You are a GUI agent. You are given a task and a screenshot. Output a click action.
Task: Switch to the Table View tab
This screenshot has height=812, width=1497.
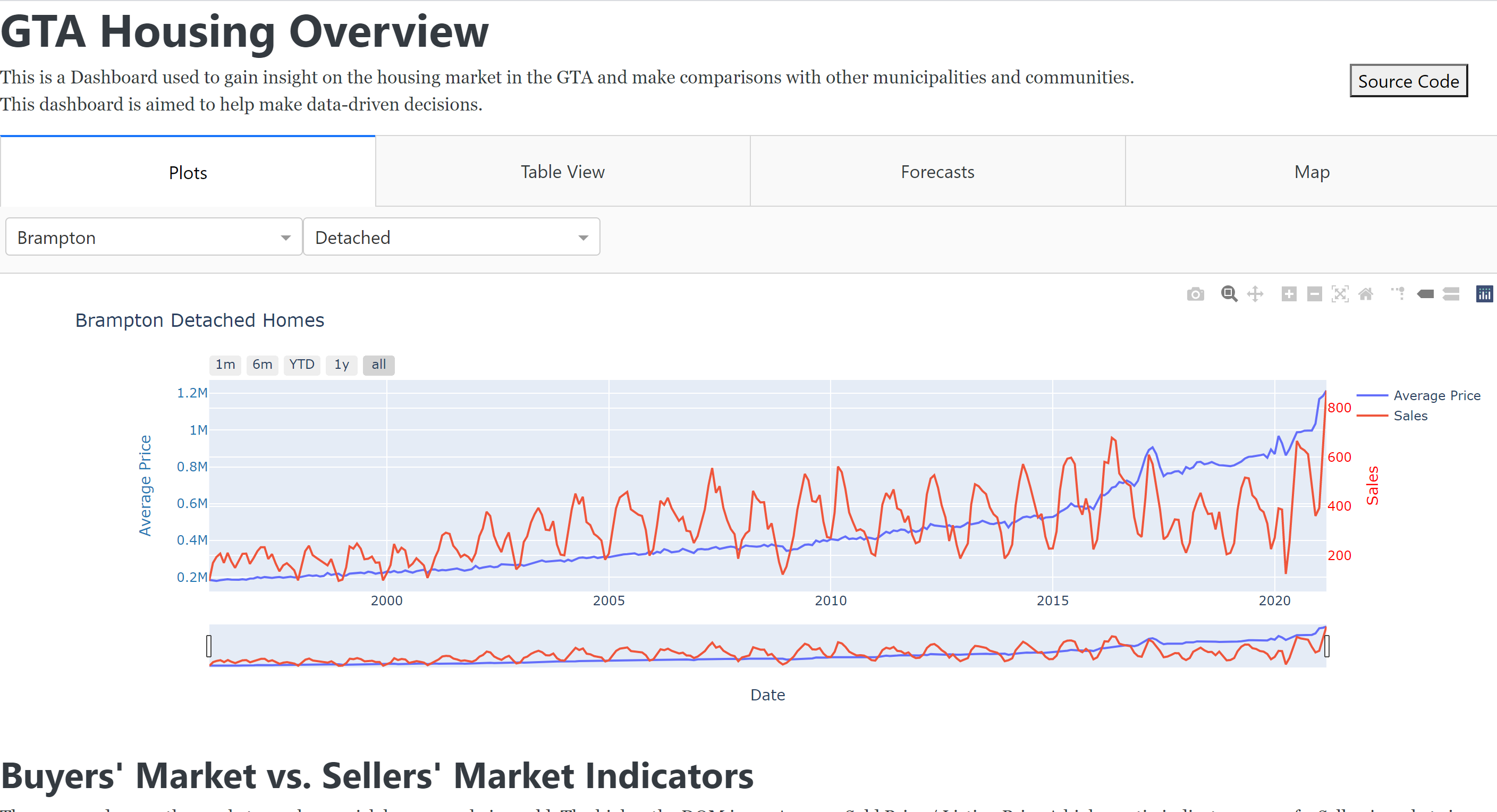click(562, 172)
